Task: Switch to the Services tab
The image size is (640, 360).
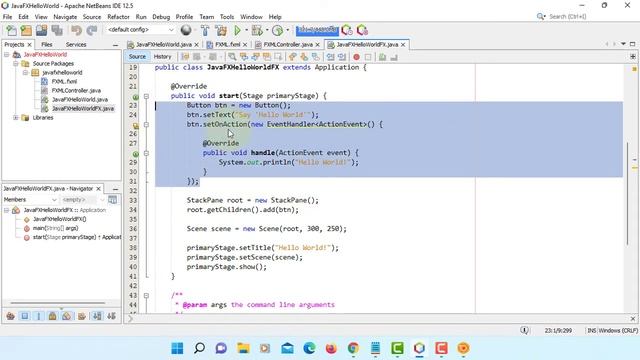Action: (76, 44)
